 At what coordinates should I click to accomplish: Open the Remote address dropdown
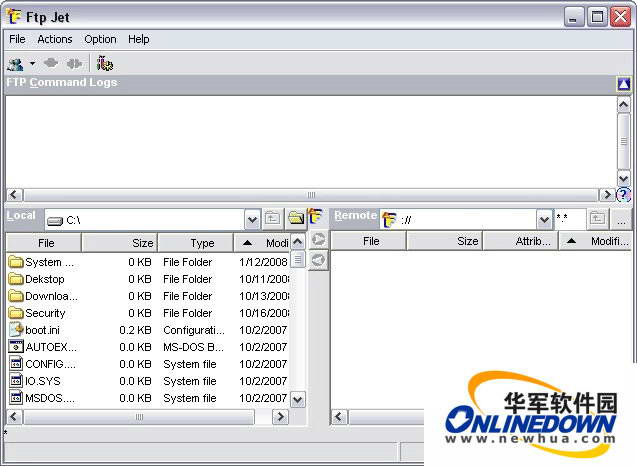click(x=544, y=220)
